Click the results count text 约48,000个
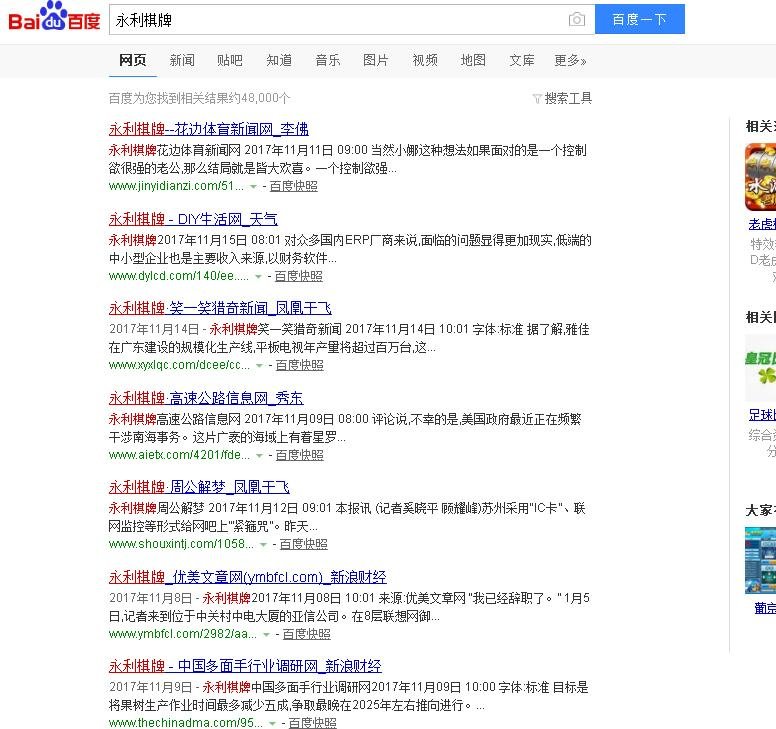The image size is (776, 729). (260, 98)
